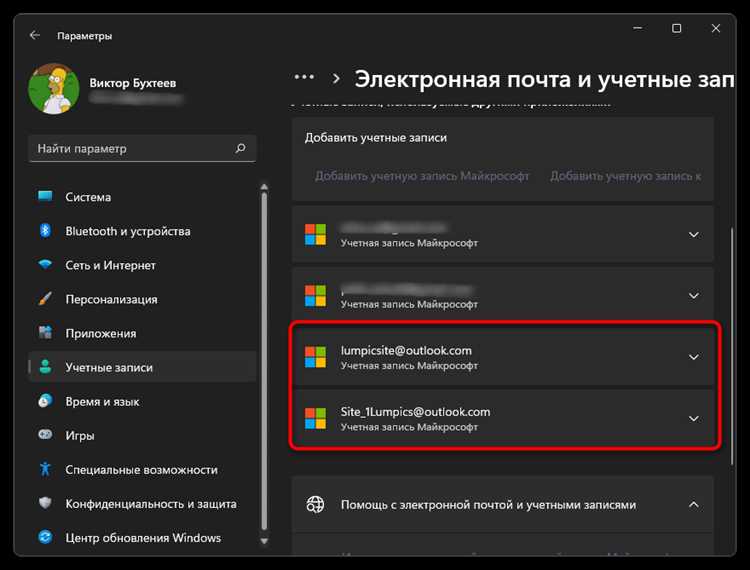
Task: Click the sidebar scrollbar track
Action: (264, 361)
